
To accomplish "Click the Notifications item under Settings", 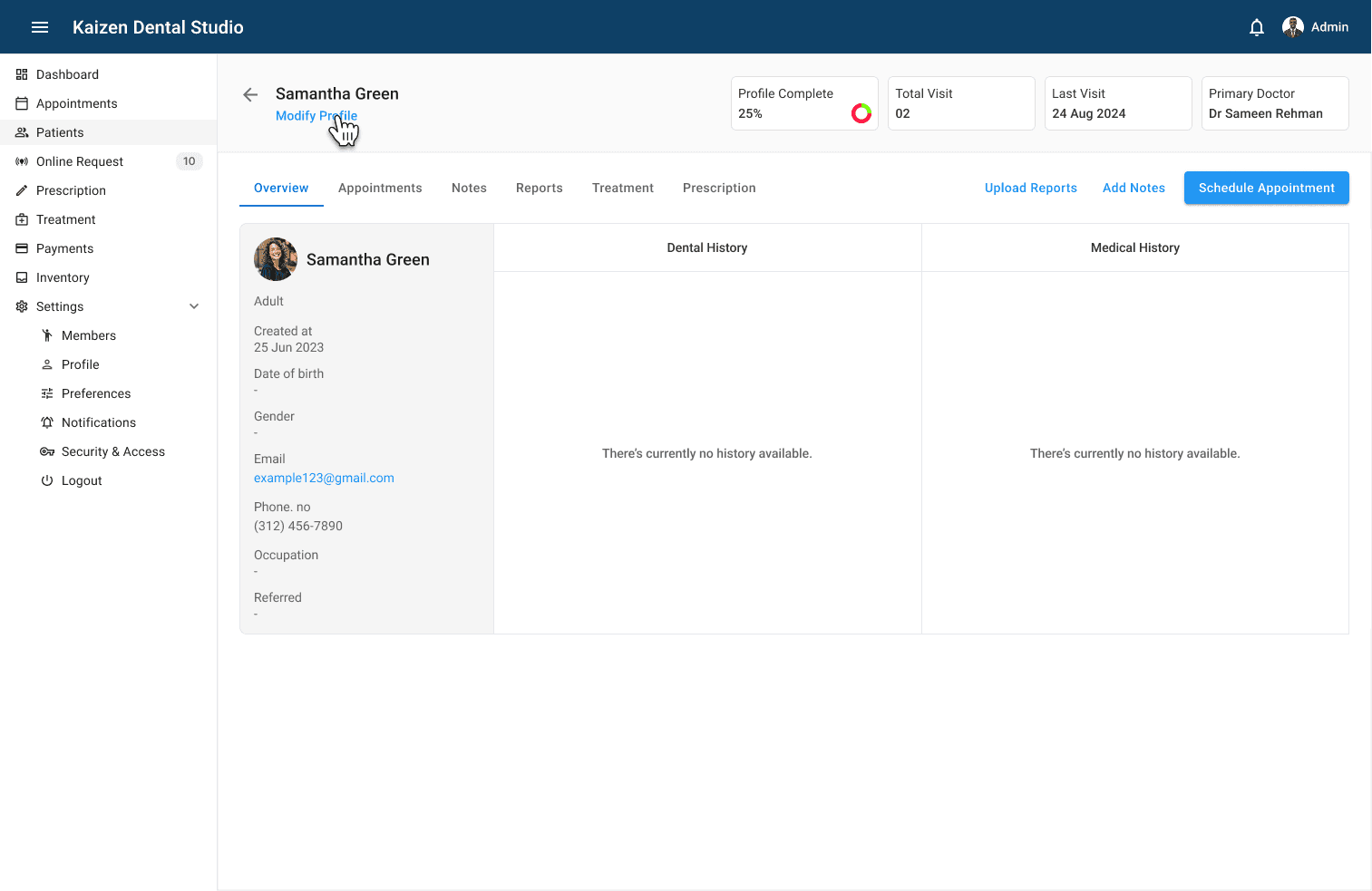I will point(99,422).
